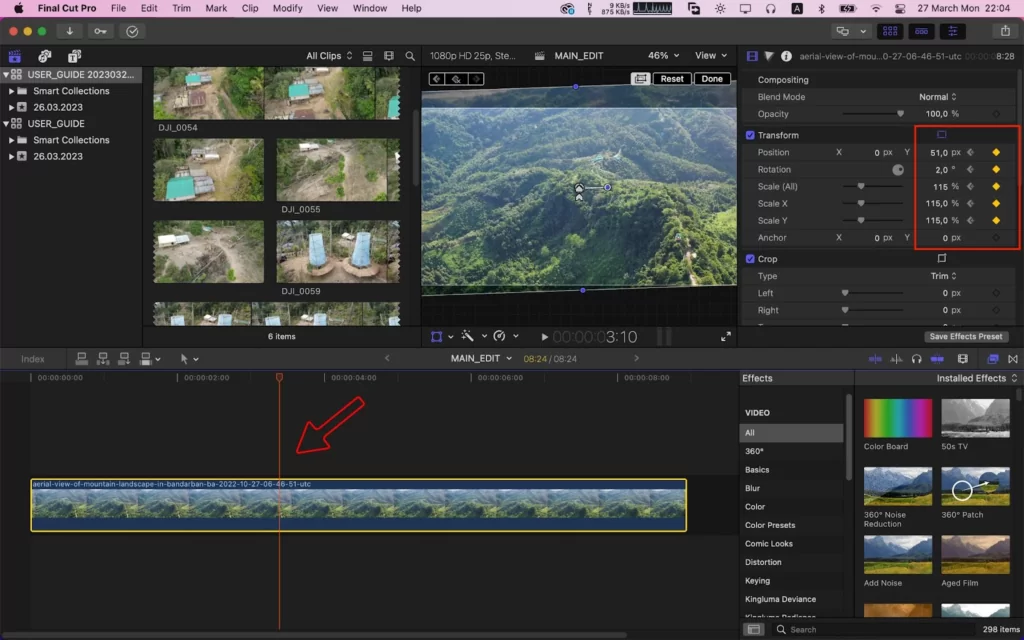
Task: Show the Libraries sidebar icon
Action: tap(15, 56)
